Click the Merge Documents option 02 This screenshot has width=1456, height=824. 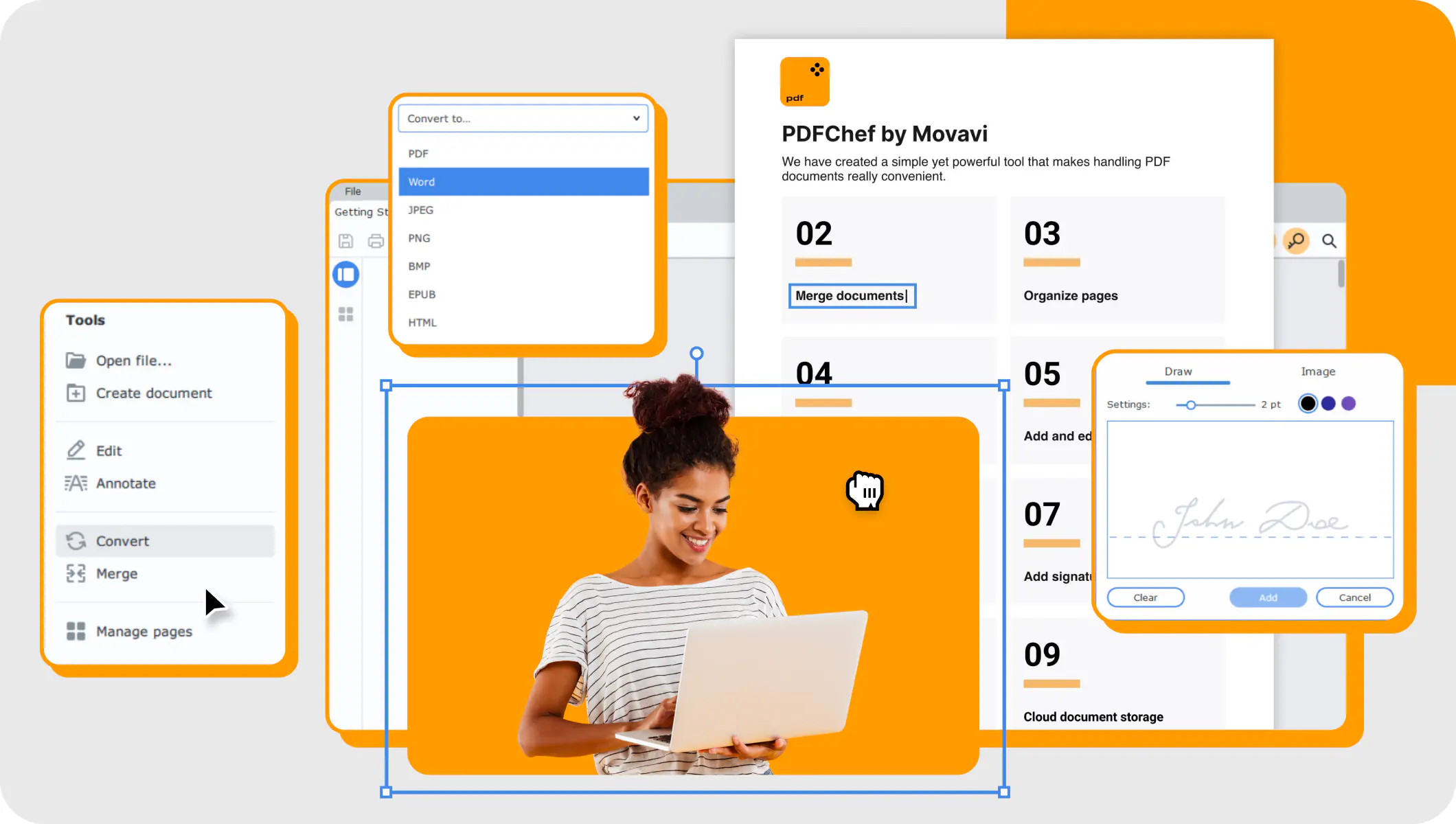click(x=851, y=295)
